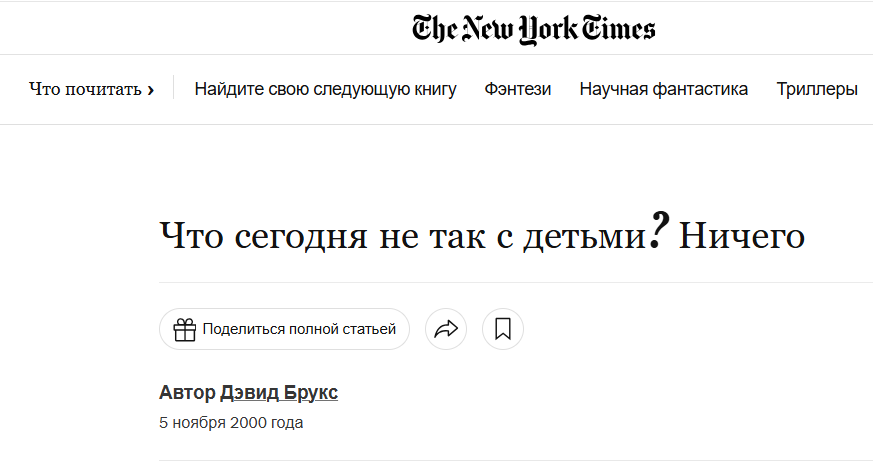The height and width of the screenshot is (461, 873).
Task: Open the "Что почитать" section
Action: coord(86,90)
